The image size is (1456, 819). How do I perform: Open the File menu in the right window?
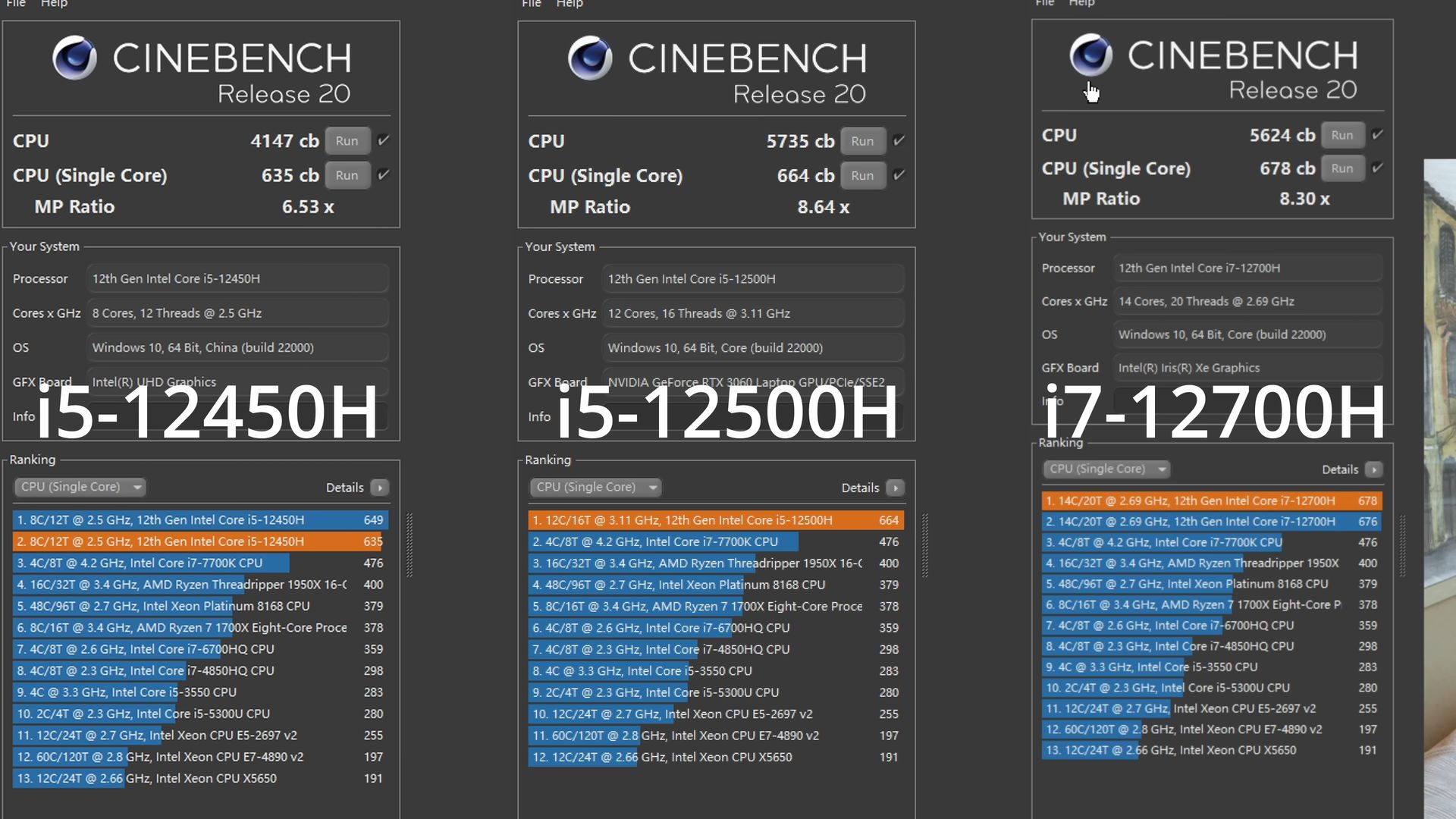[1044, 3]
